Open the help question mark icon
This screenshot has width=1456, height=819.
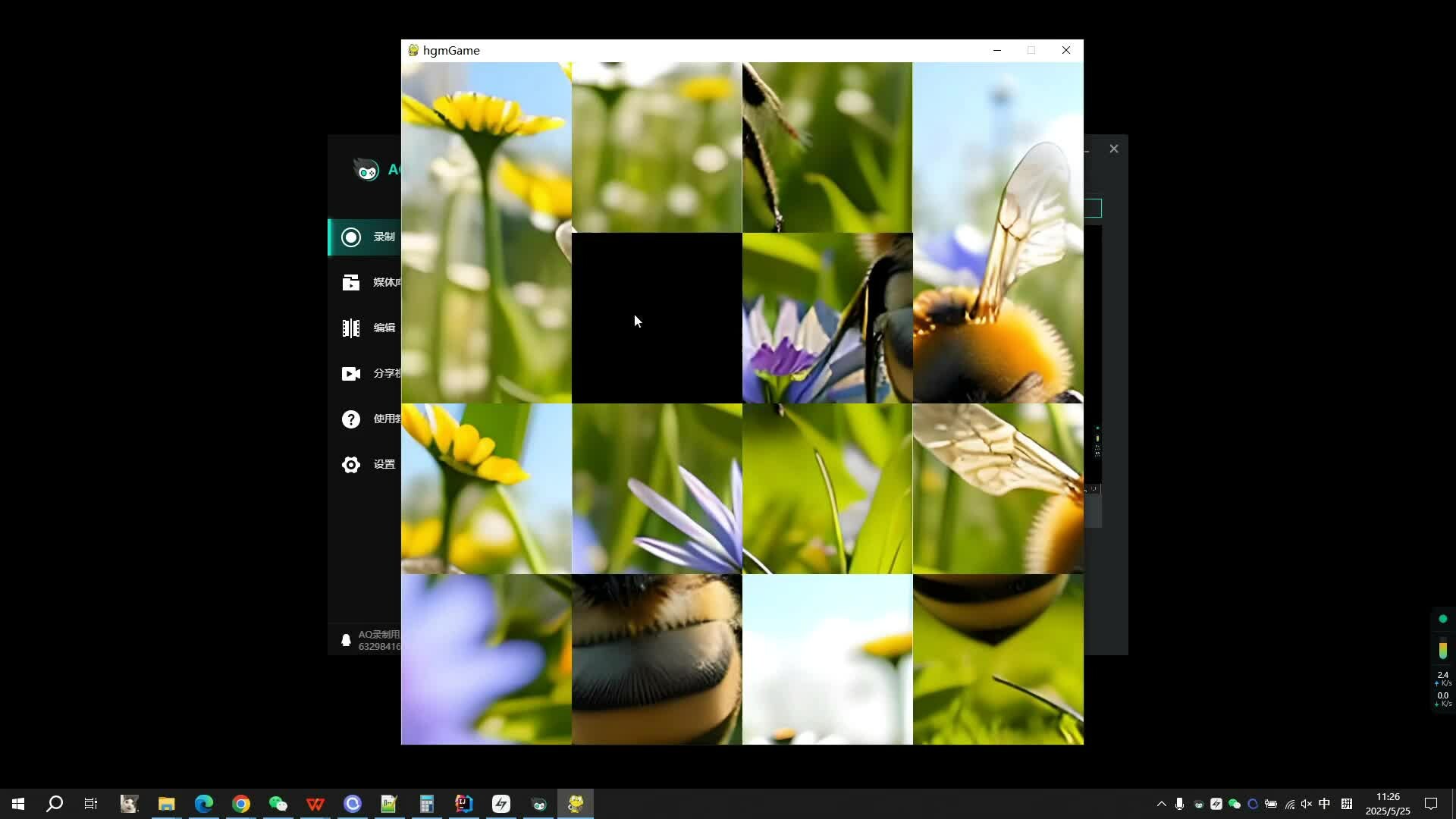coord(350,419)
